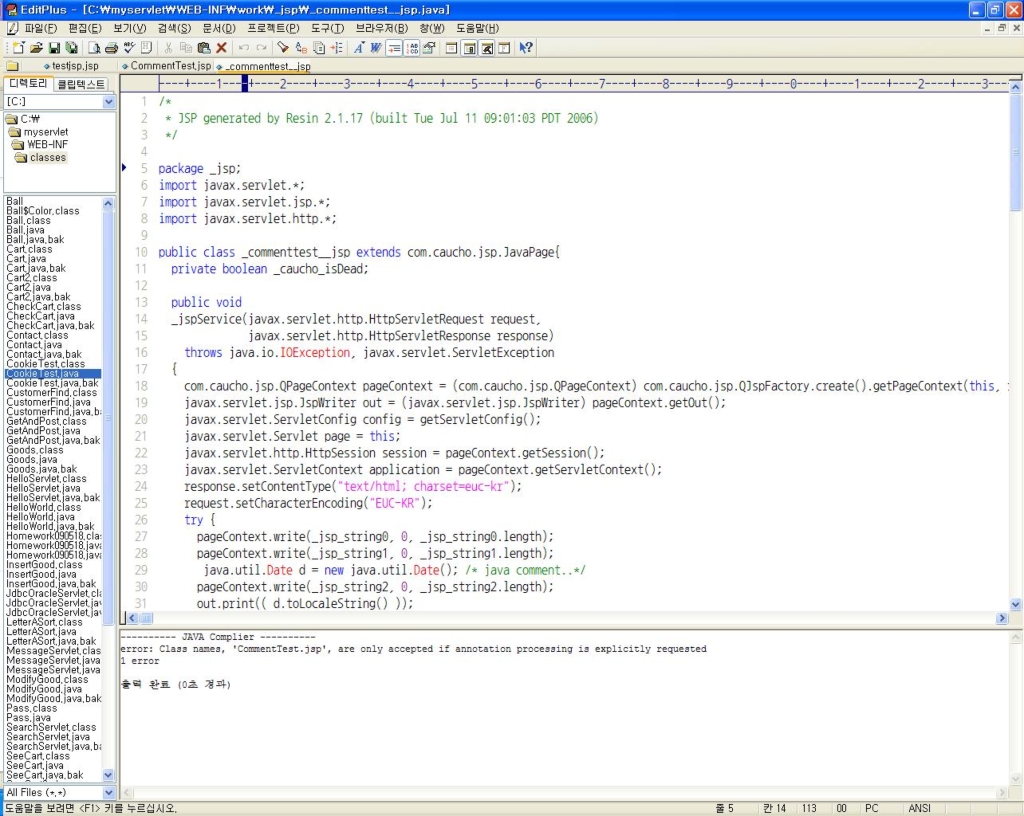Open Print Preview from the toolbar
Screen dimensions: 1024x816
[x=94, y=48]
